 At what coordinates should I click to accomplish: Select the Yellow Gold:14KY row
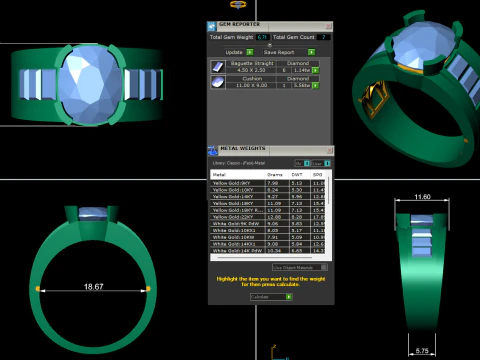tap(268, 197)
